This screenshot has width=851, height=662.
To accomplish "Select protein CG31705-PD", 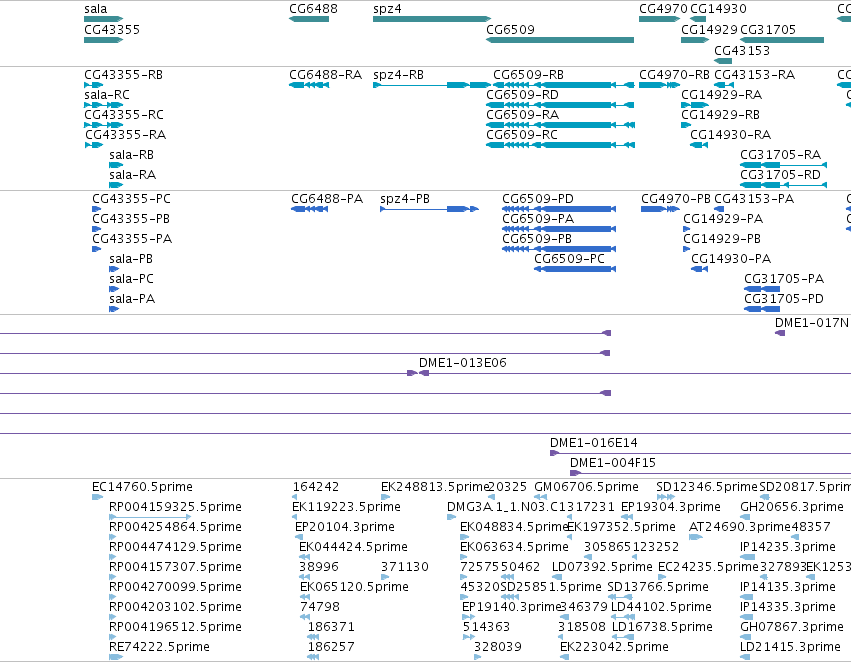I will [762, 309].
